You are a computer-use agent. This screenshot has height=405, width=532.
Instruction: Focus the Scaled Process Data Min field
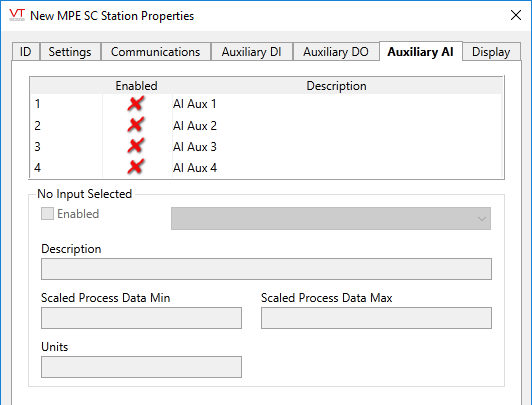coord(141,318)
